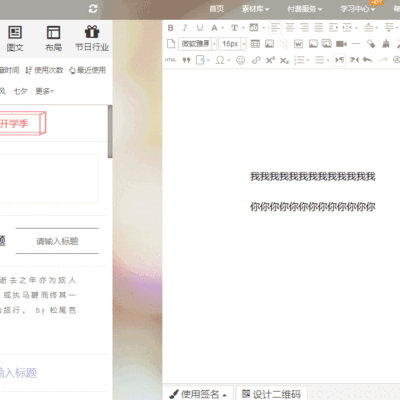Select the 请输入标题 lined title template
400x400 pixels.
[57, 241]
